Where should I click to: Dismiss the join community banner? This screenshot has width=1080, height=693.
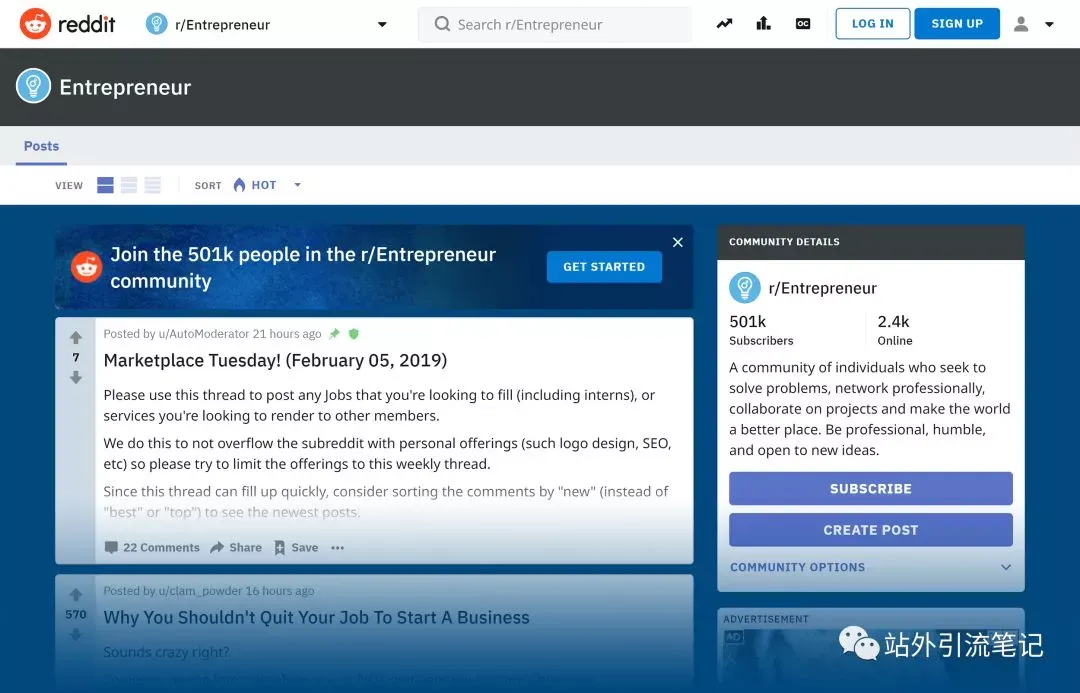click(x=678, y=242)
